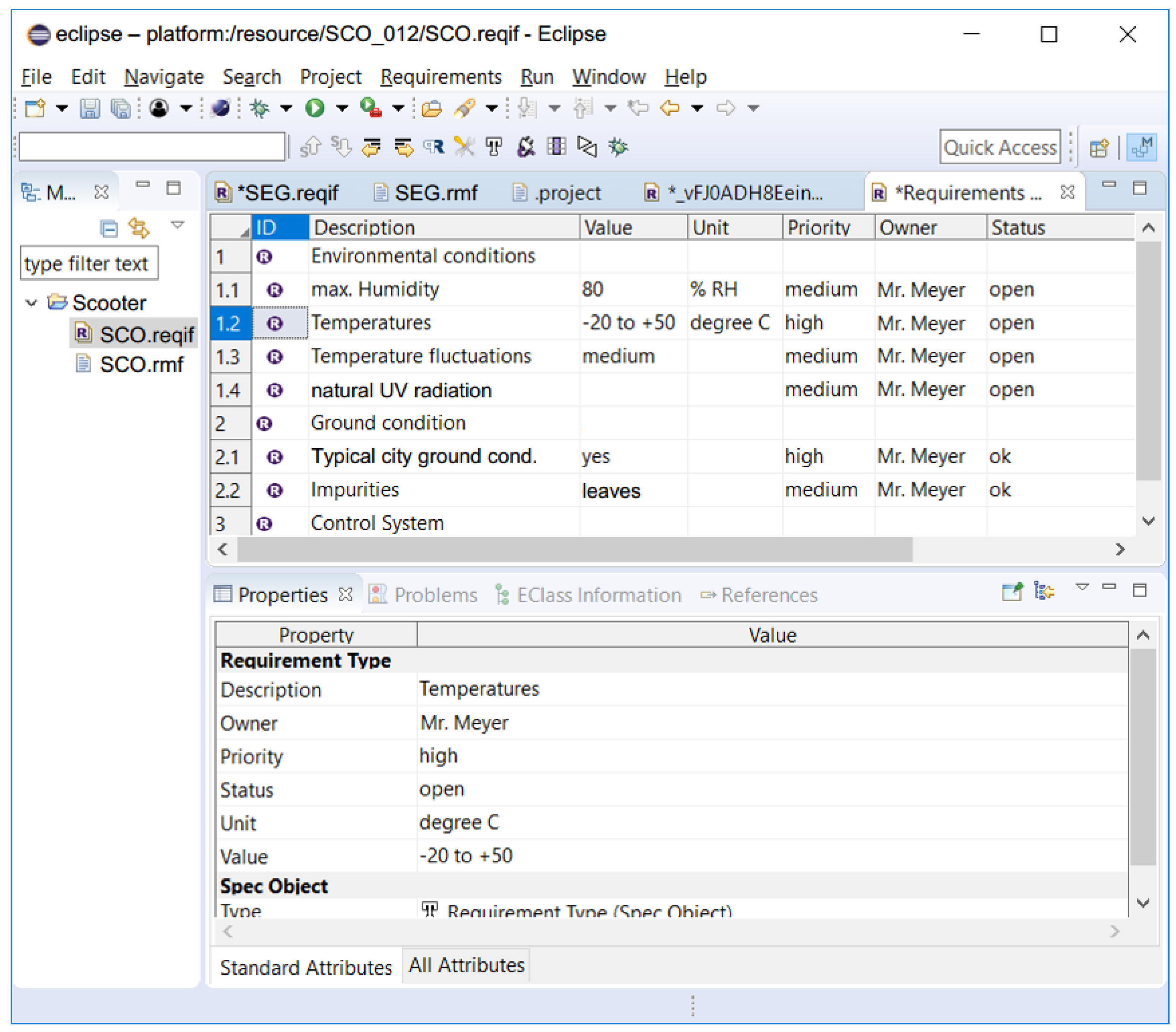
Task: Click the yellow Back arrow icon
Action: 670,108
